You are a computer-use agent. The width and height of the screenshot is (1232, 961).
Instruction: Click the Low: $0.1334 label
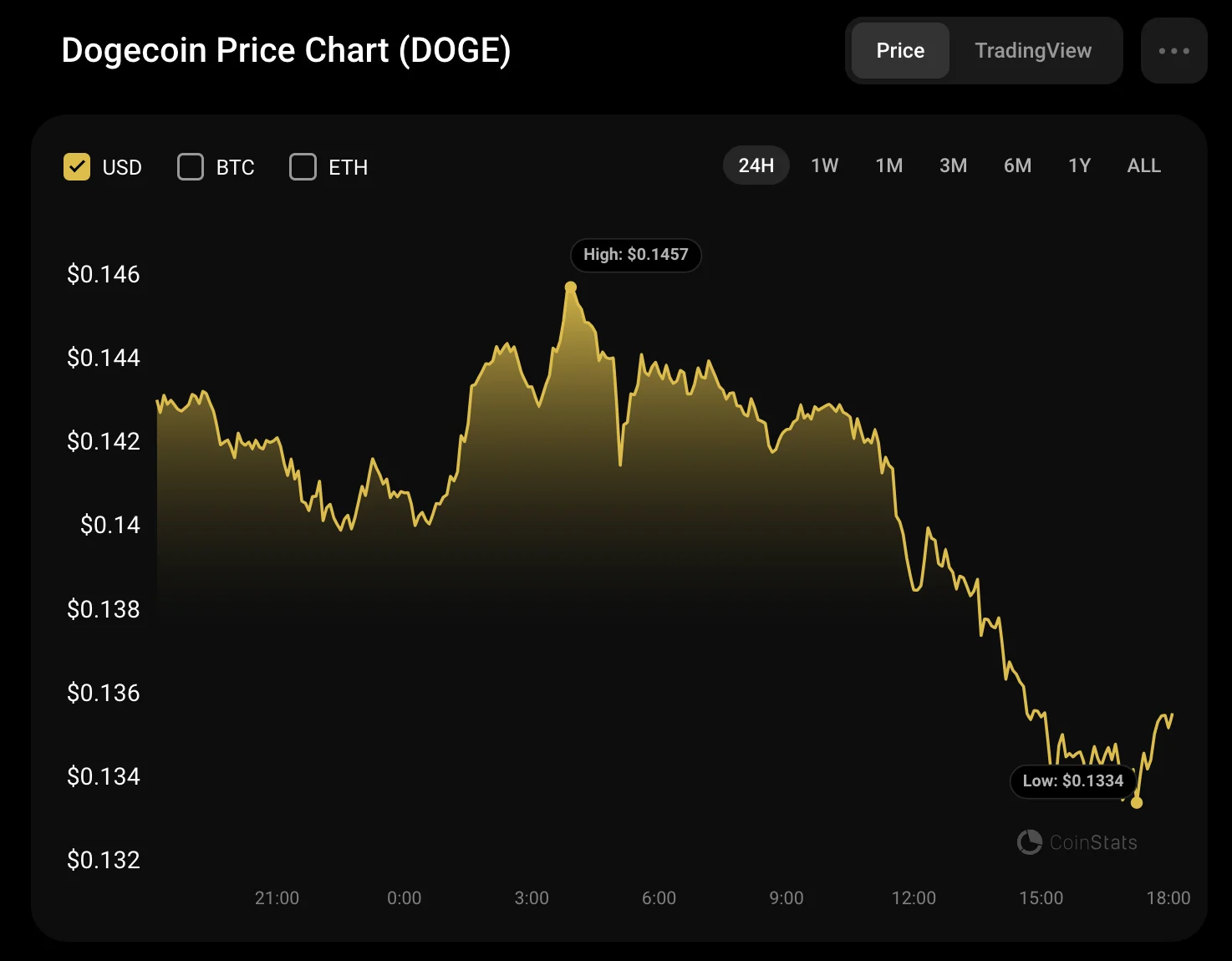(x=1072, y=780)
